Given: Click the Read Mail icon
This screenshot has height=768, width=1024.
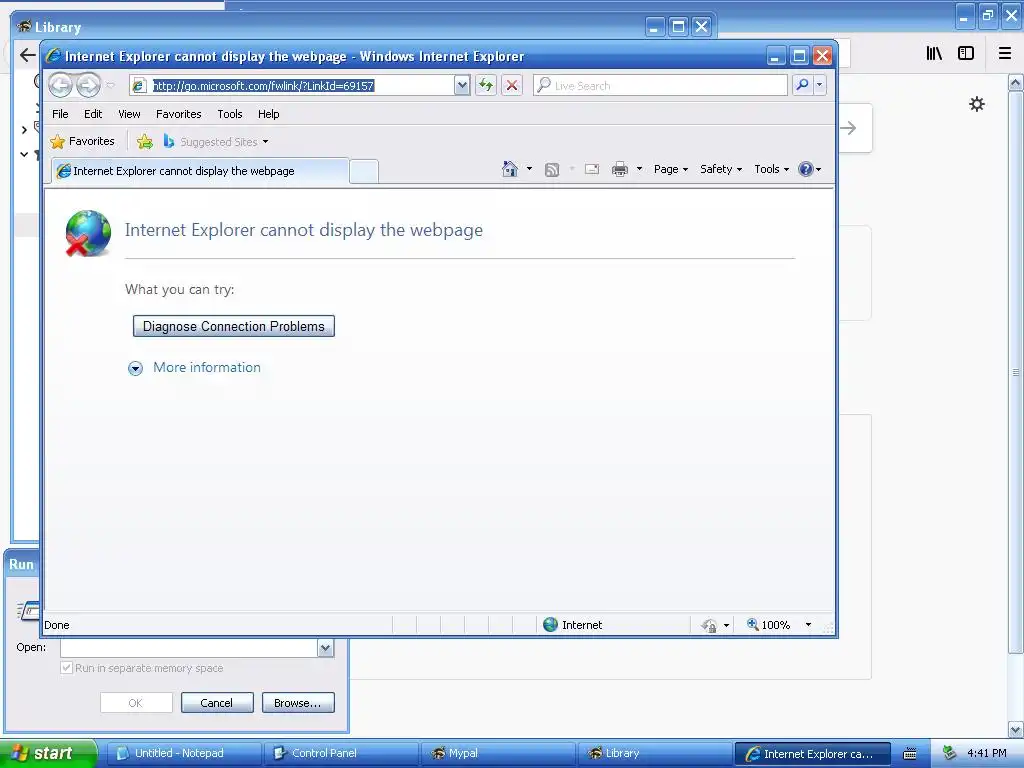Looking at the screenshot, I should pyautogui.click(x=592, y=170).
